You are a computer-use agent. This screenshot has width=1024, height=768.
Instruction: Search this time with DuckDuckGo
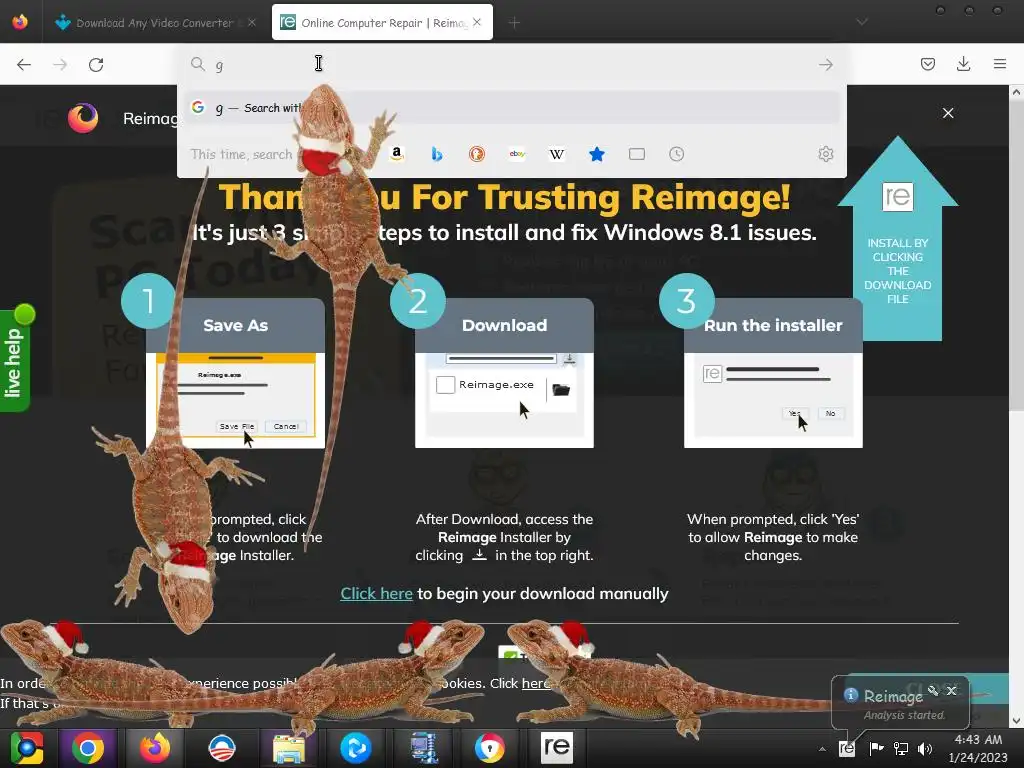[x=477, y=154]
